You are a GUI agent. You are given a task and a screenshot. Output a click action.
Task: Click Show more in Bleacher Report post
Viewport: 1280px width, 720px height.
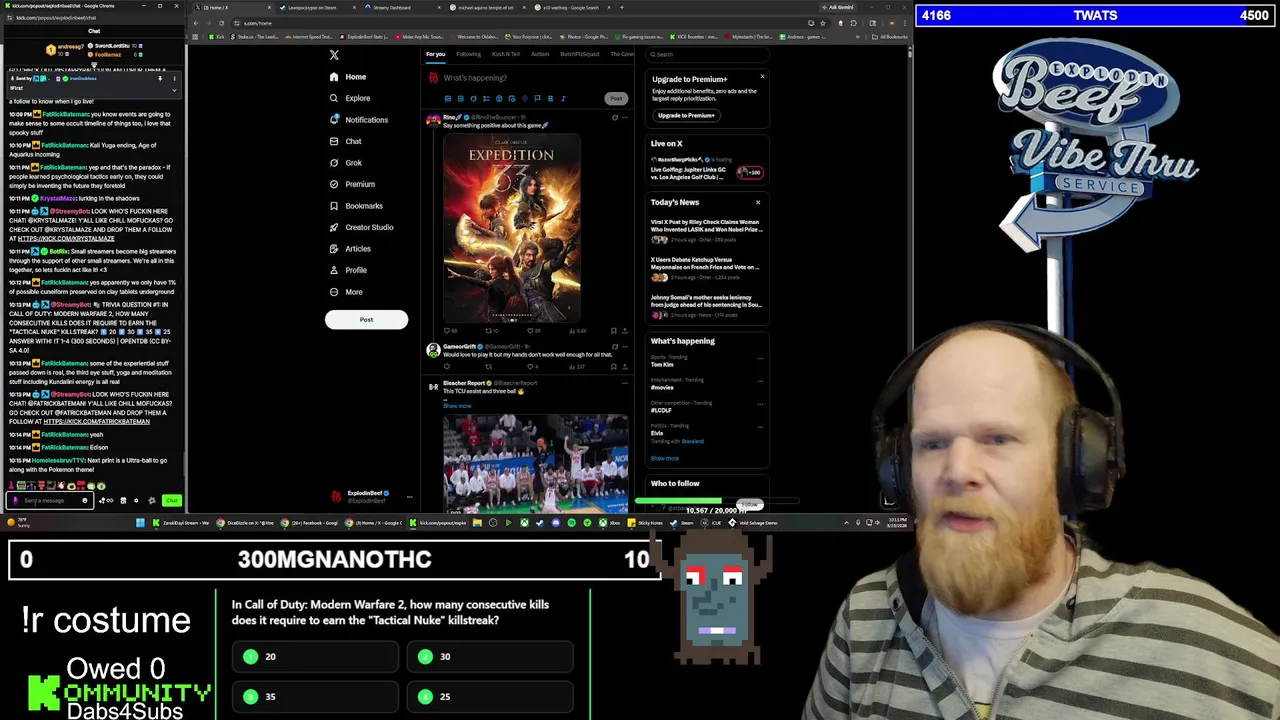457,406
